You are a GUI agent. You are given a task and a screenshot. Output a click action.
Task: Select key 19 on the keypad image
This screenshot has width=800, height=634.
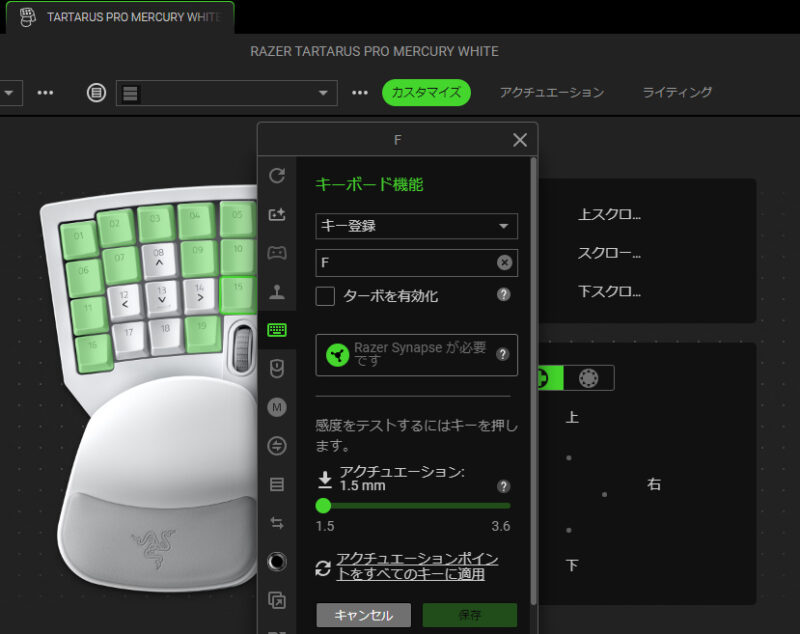(x=202, y=332)
